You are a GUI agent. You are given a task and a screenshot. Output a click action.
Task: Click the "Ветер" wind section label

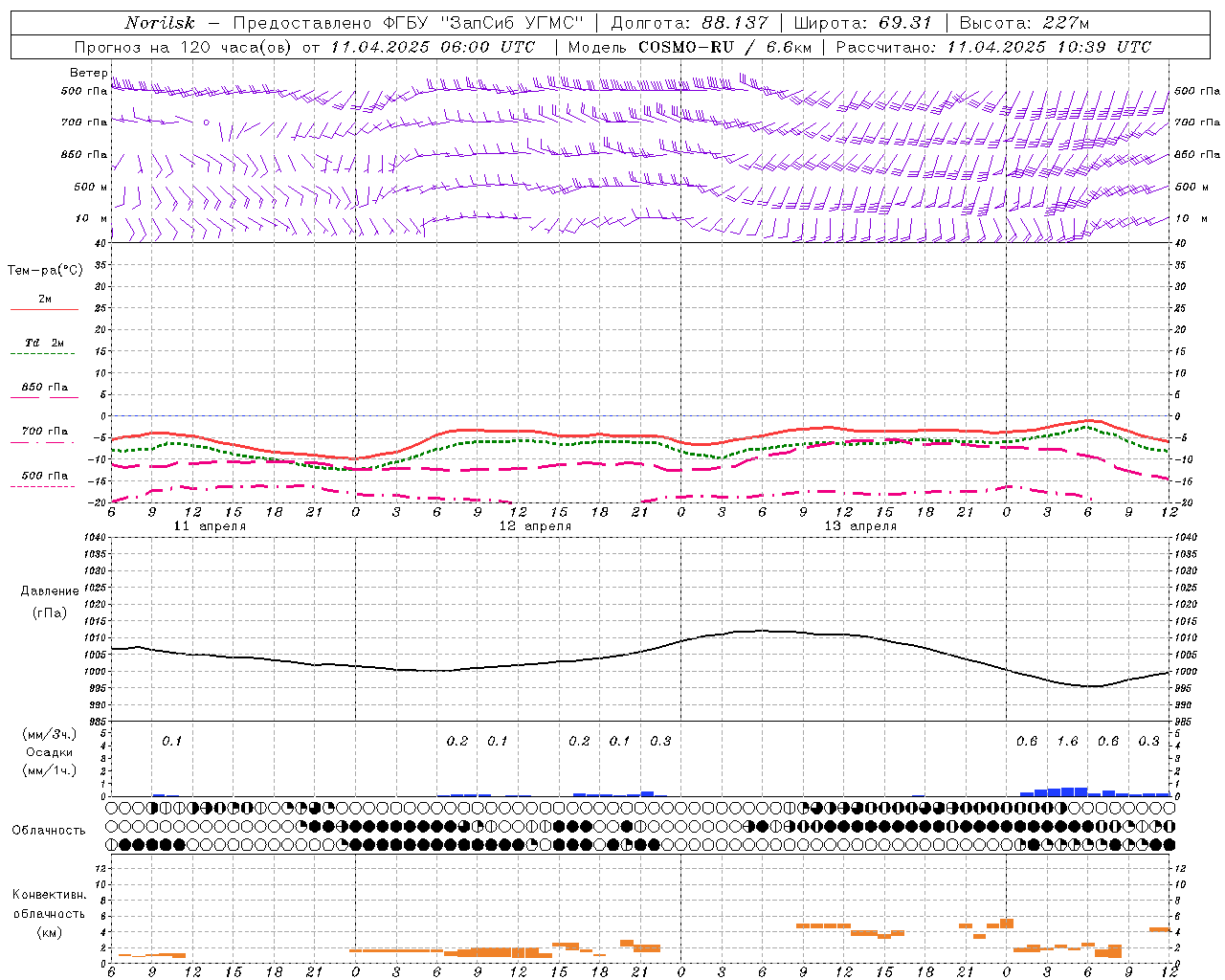[88, 73]
